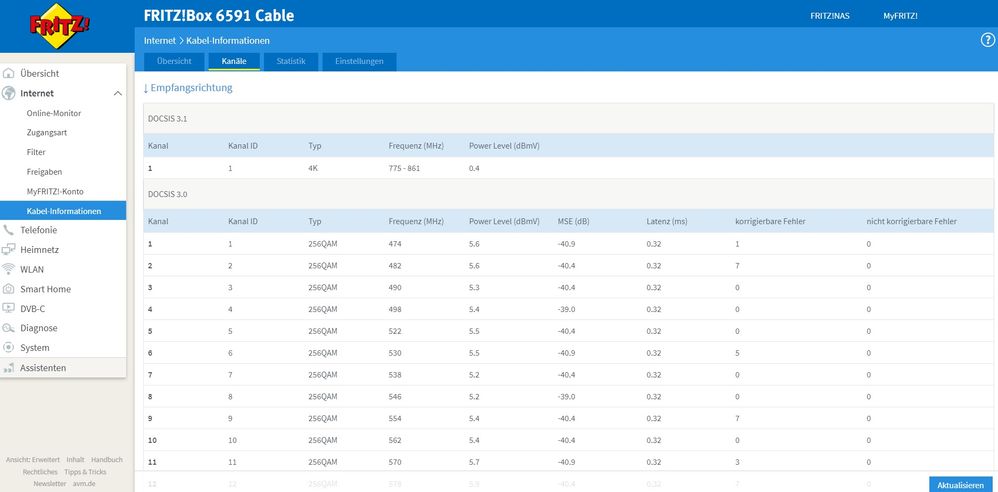Click the Internet globe icon

click(8, 93)
